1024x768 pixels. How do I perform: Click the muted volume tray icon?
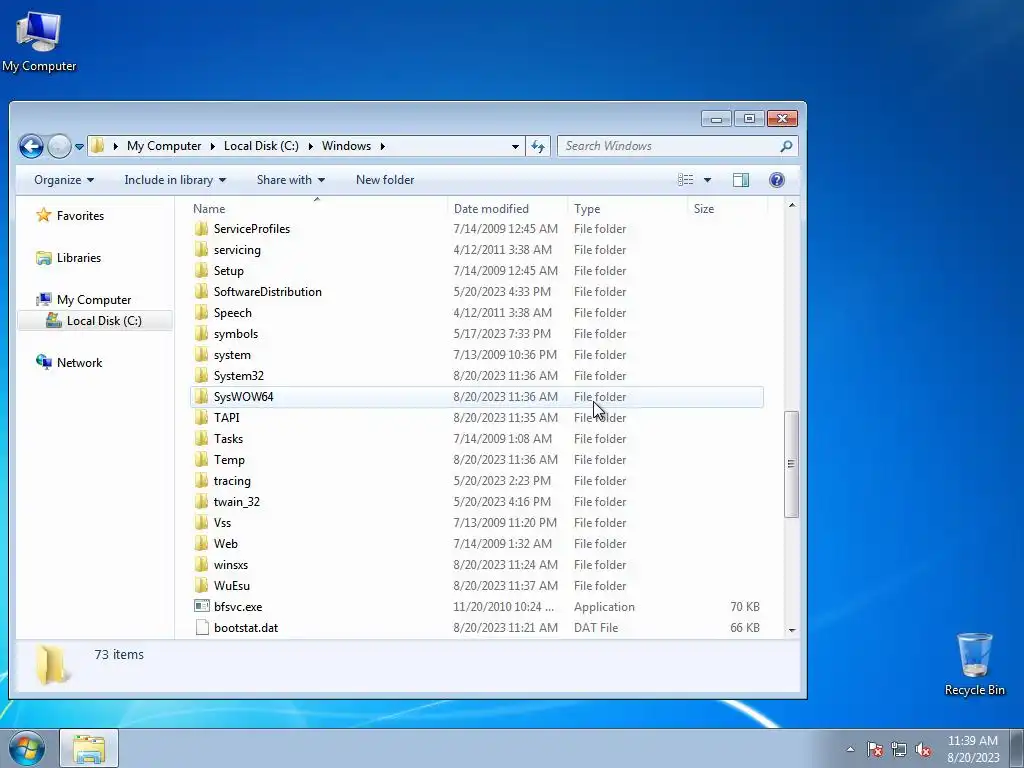click(x=923, y=749)
